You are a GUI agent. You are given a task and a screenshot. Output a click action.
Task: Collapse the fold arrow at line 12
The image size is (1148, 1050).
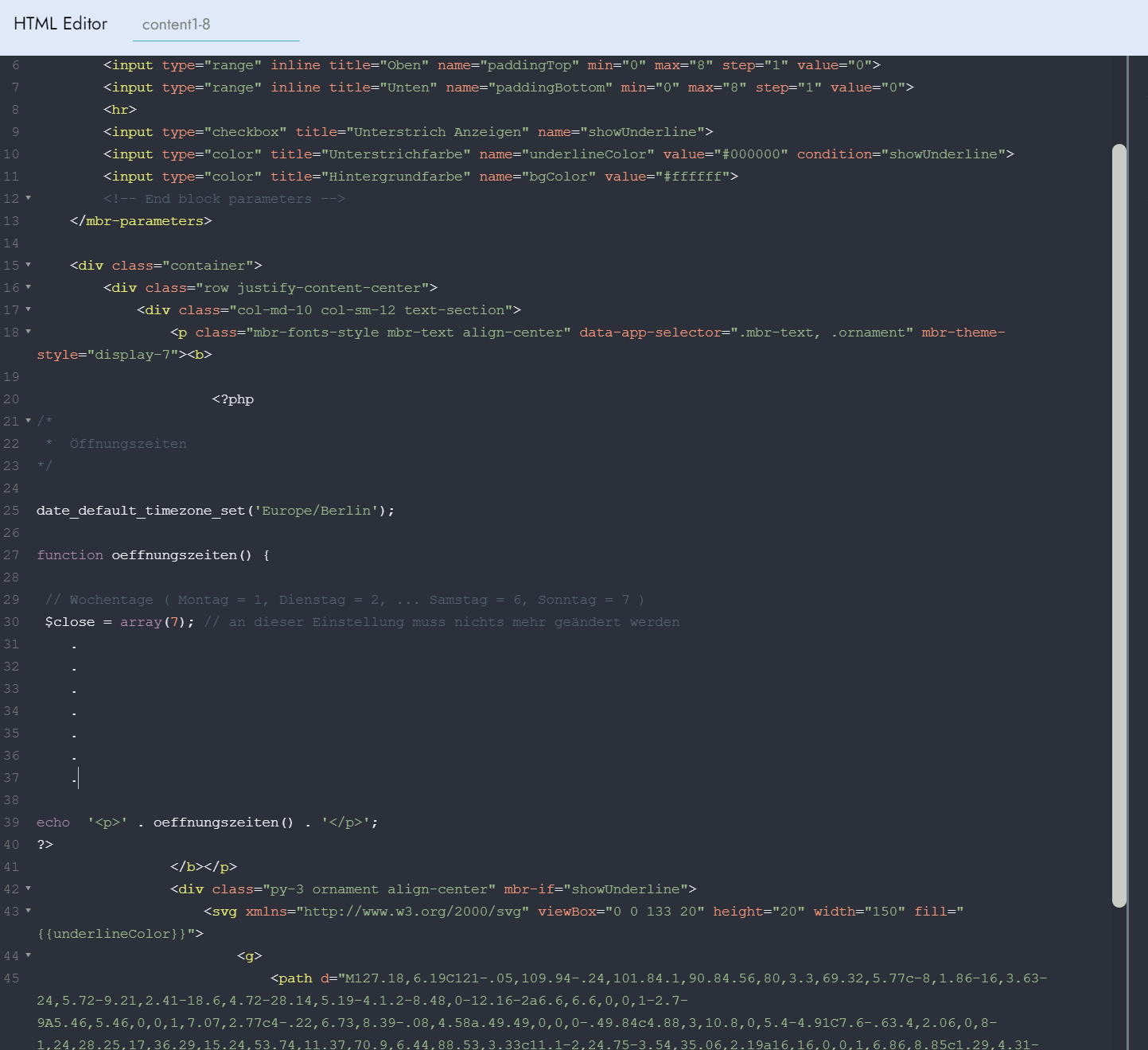29,198
